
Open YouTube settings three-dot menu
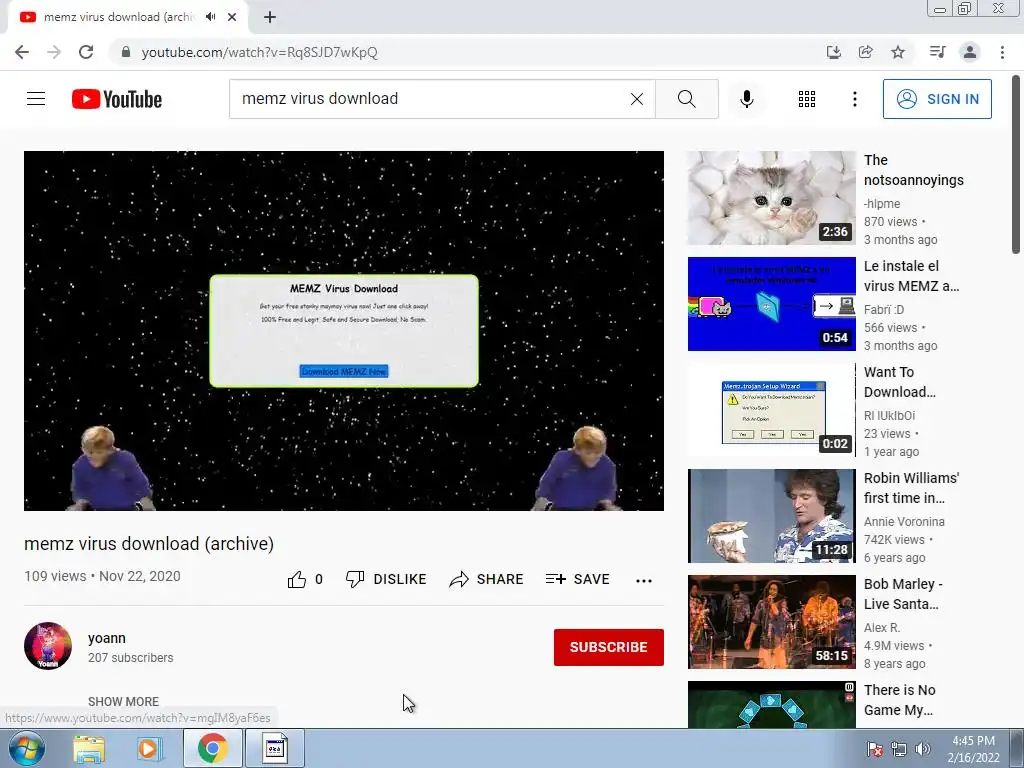pyautogui.click(x=854, y=99)
